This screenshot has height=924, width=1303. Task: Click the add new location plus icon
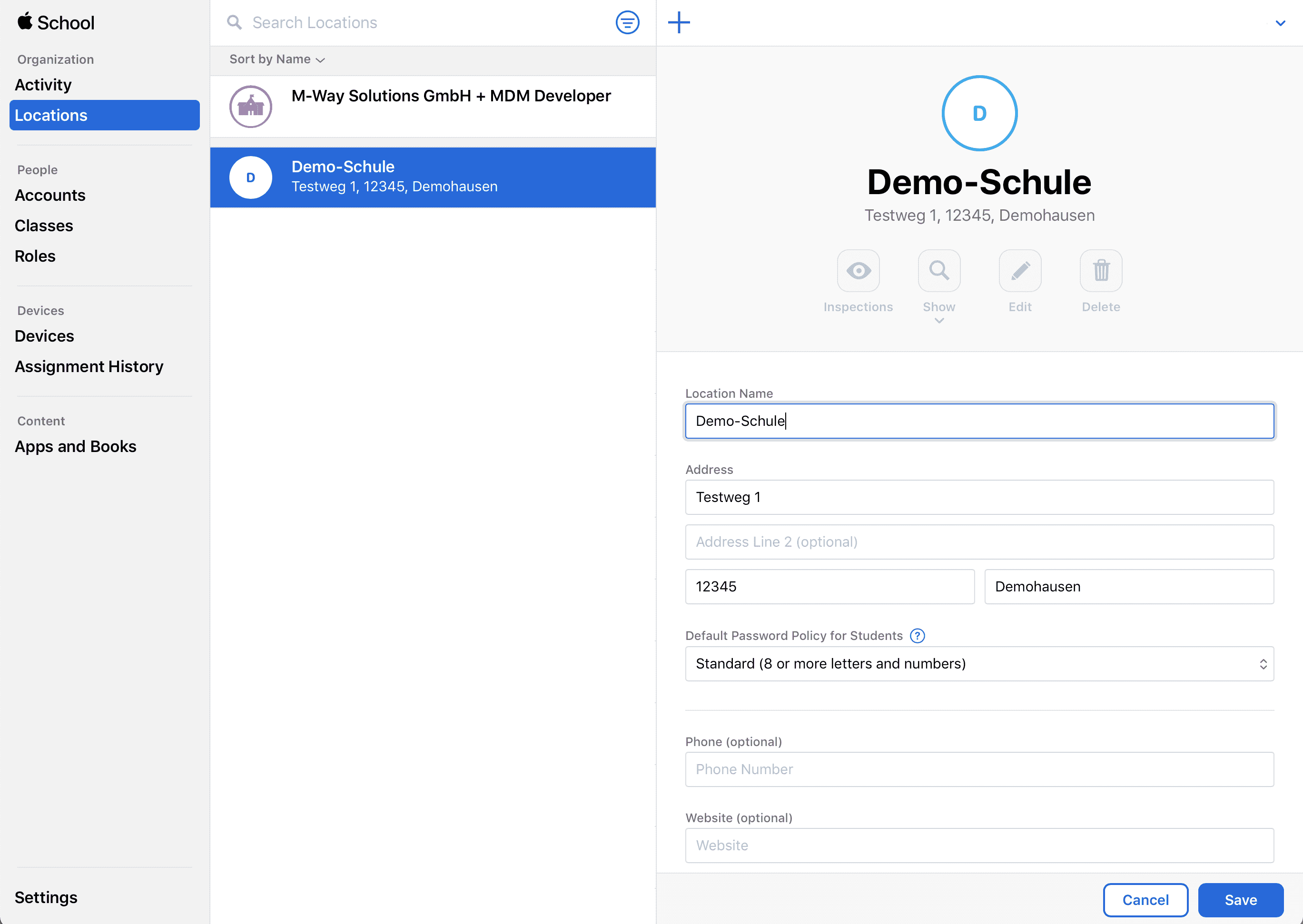pyautogui.click(x=679, y=22)
